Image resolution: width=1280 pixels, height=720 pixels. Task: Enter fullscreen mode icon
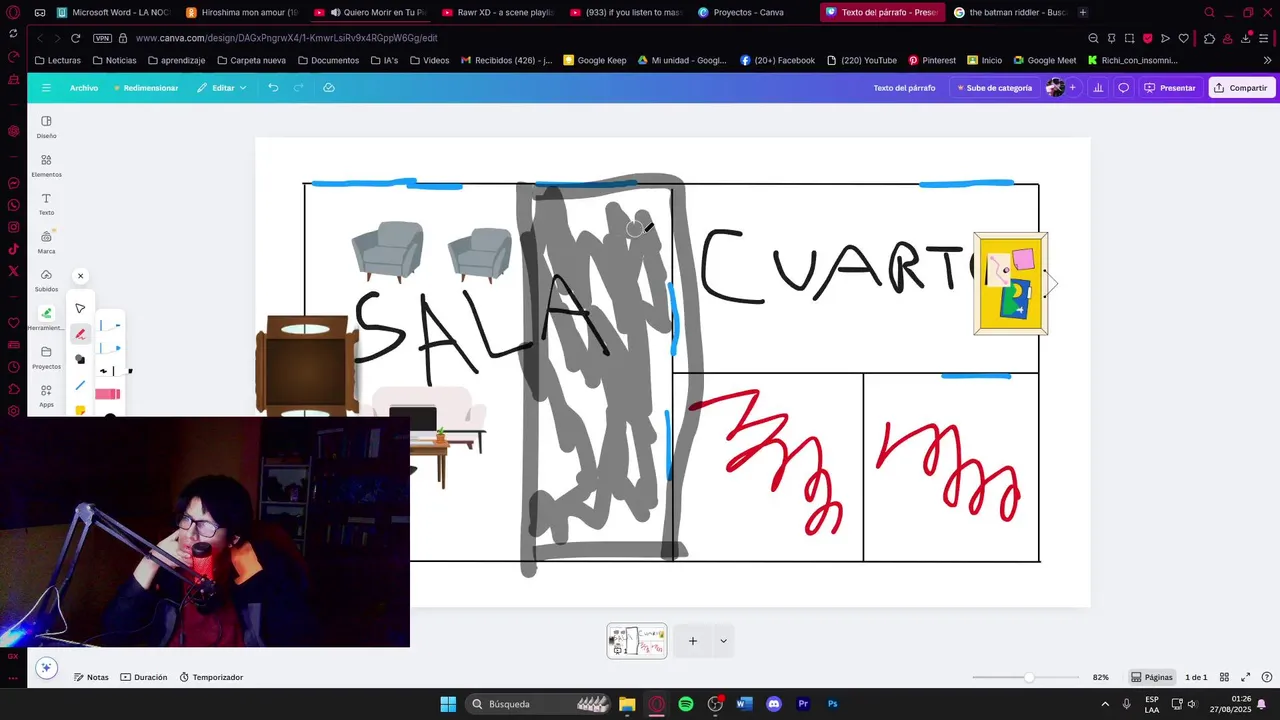1246,677
